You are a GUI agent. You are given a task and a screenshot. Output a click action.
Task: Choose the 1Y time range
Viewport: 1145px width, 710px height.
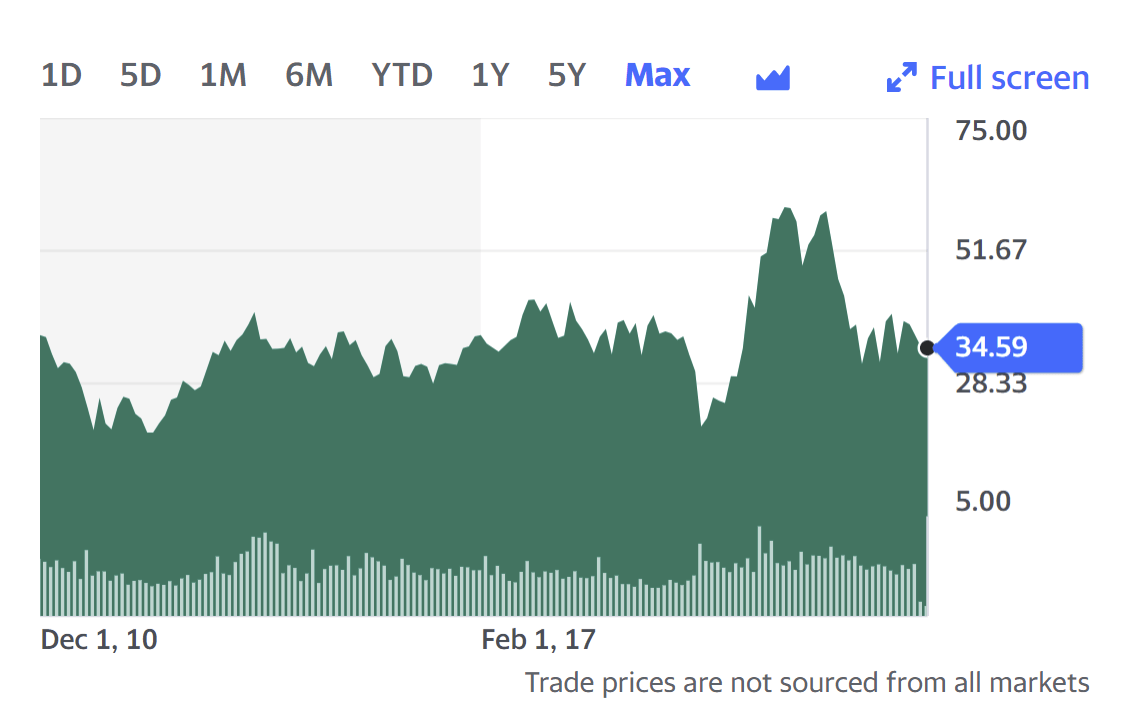coord(490,75)
